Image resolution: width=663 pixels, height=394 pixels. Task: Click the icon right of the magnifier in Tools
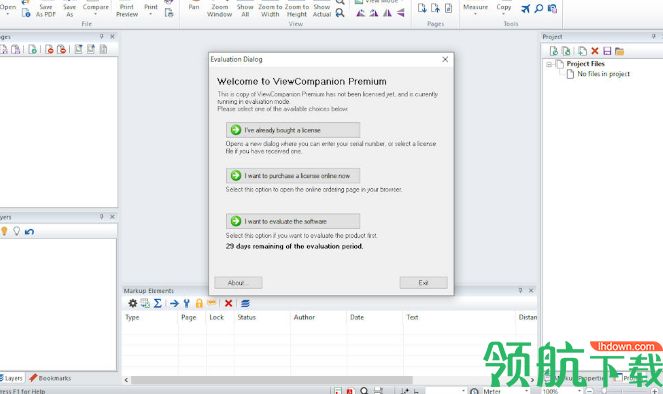[552, 8]
